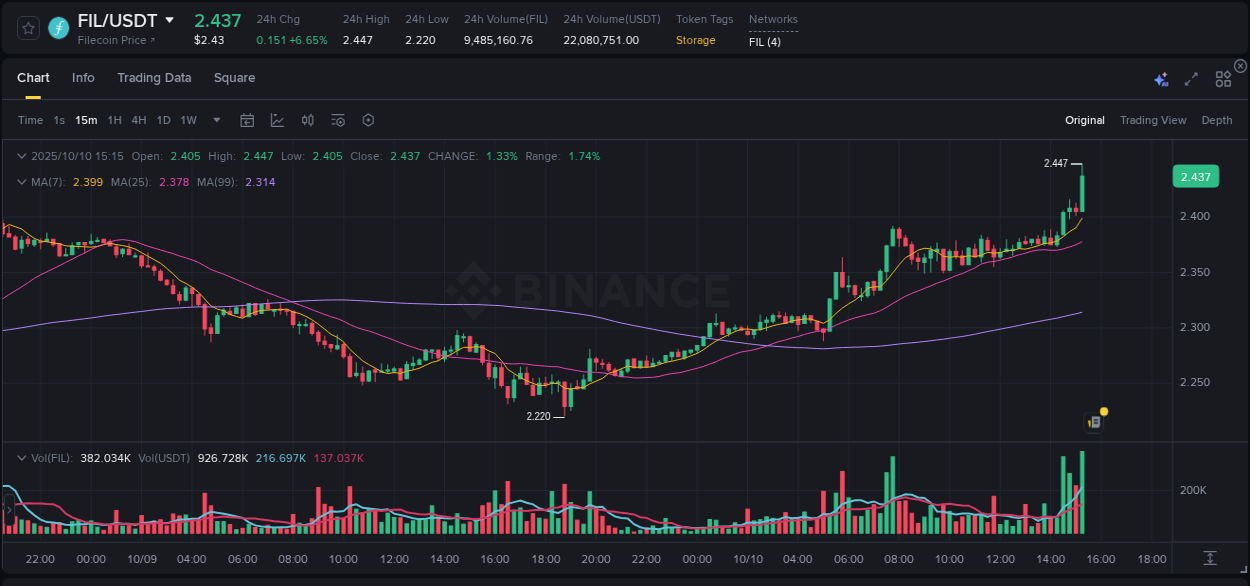Viewport: 1250px width, 586px height.
Task: Click the order notification pencil icon
Action: coord(1092,421)
